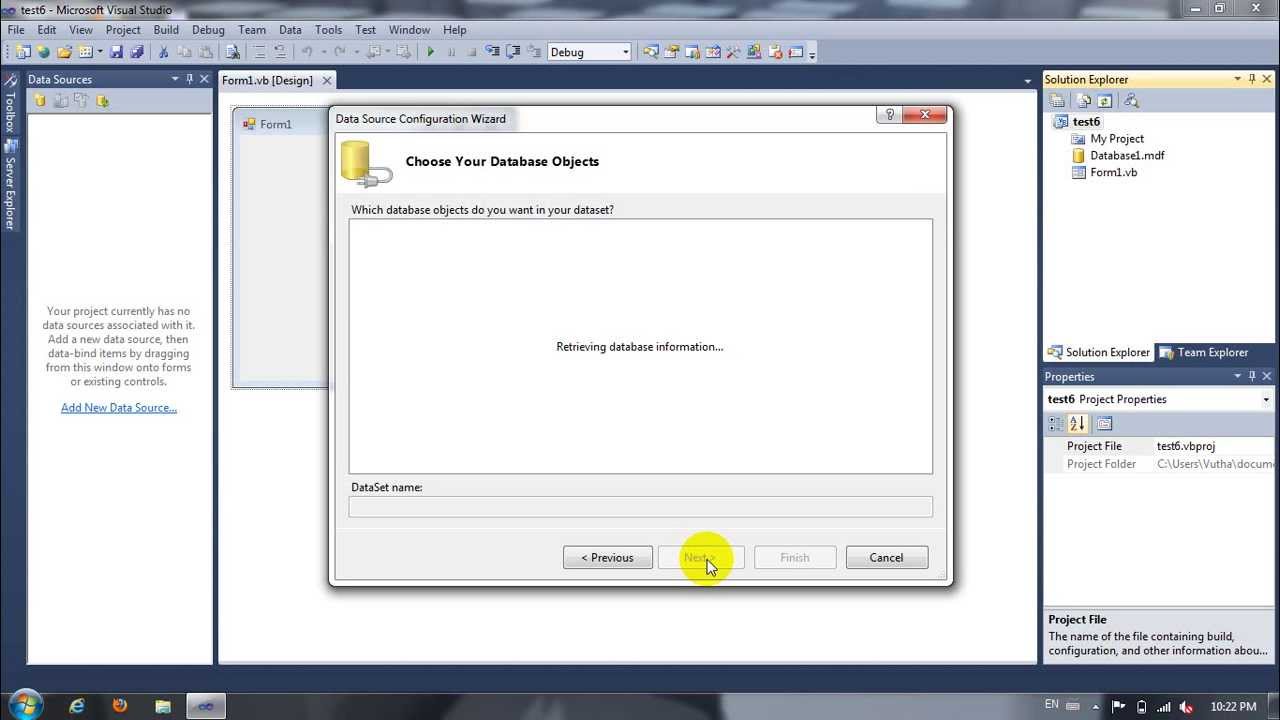Select test6 project in Solution Explorer

[1086, 122]
